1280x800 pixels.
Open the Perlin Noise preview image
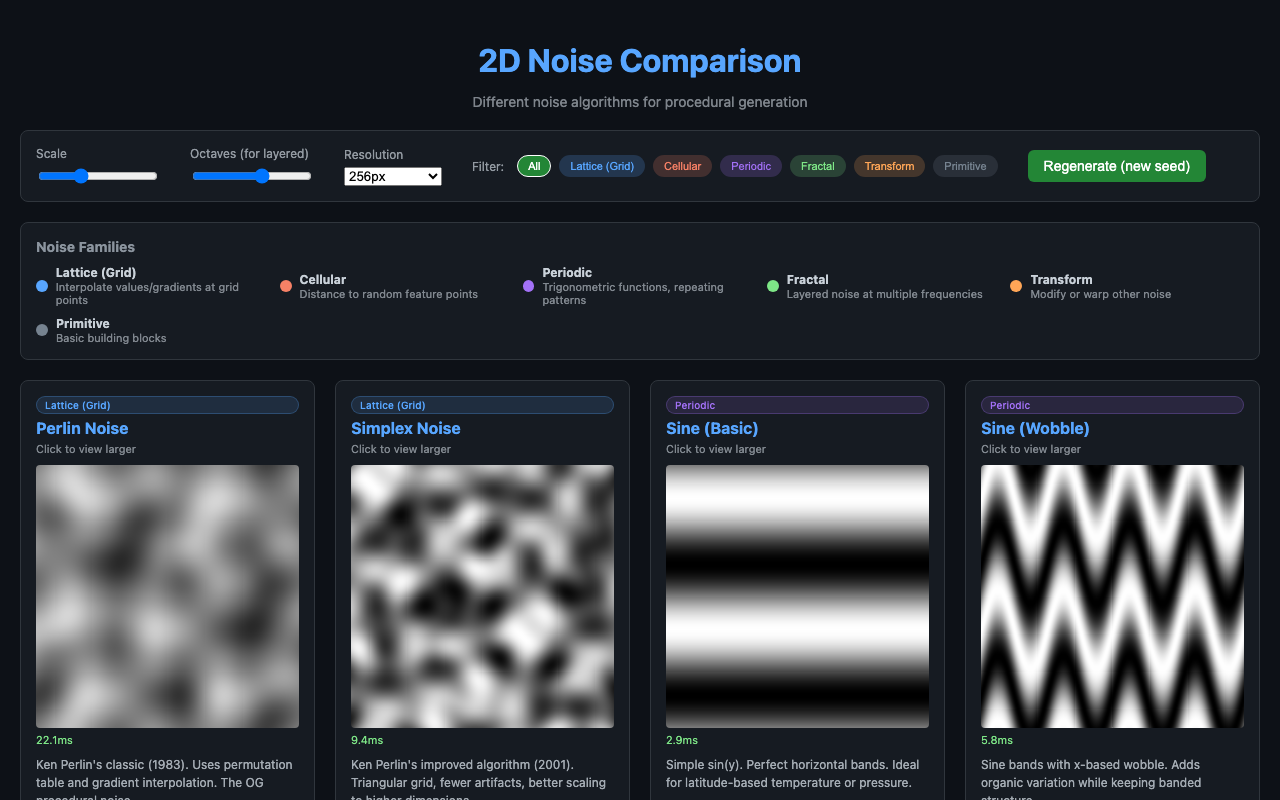pos(167,595)
